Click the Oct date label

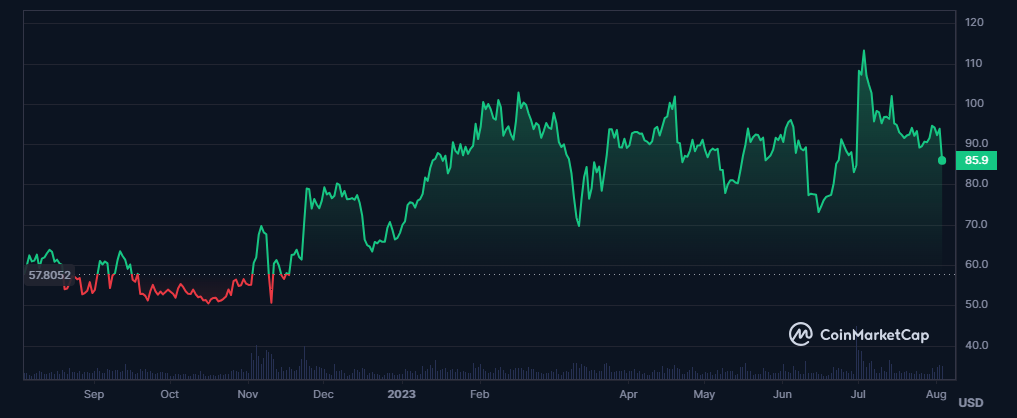click(x=170, y=394)
